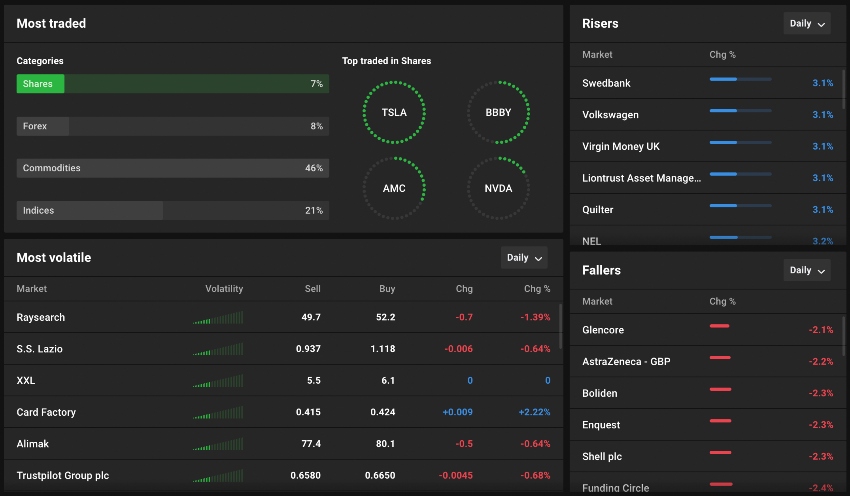Sort Most volatile by Chg % column
Viewport: 850px width, 496px height.
[x=537, y=289]
